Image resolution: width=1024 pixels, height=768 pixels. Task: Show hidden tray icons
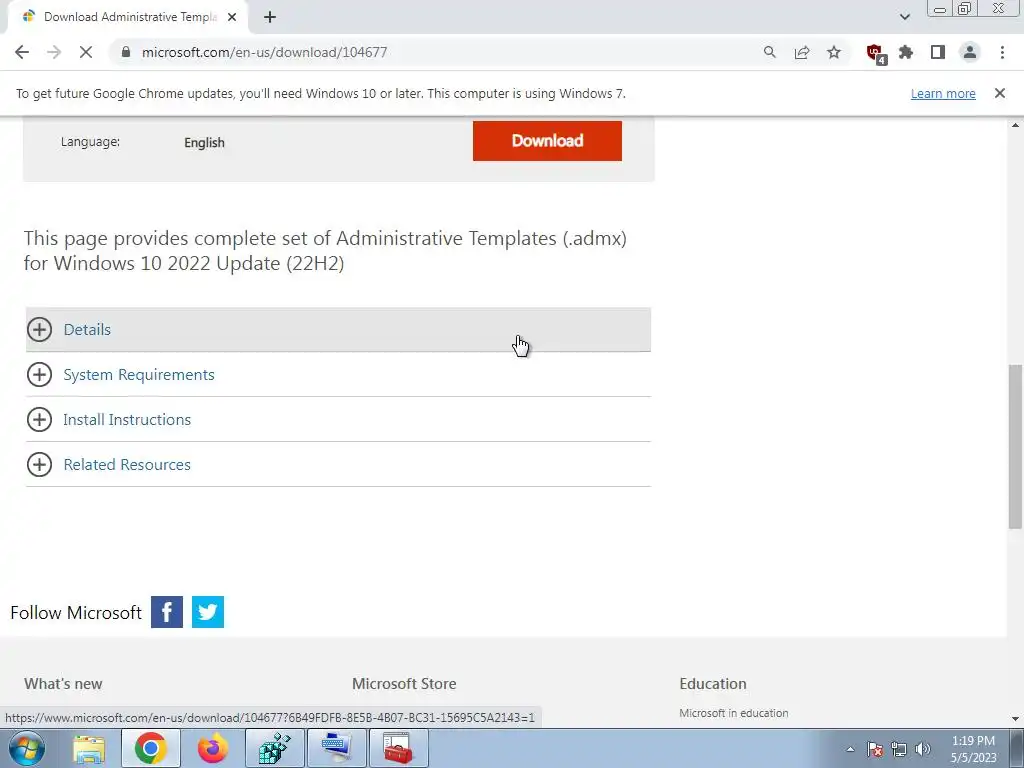[850, 749]
